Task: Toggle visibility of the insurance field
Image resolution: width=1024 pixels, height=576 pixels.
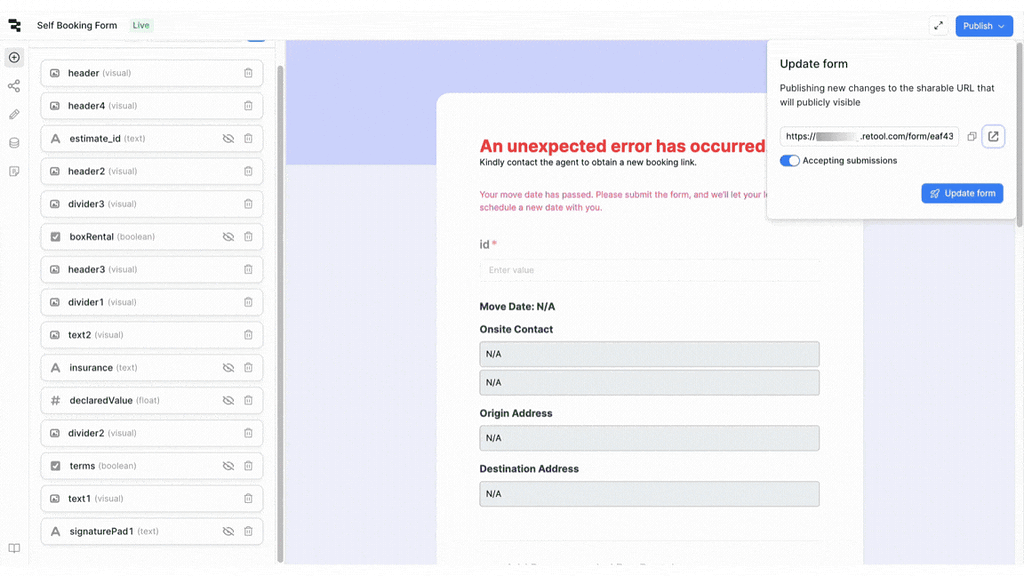Action: click(228, 367)
